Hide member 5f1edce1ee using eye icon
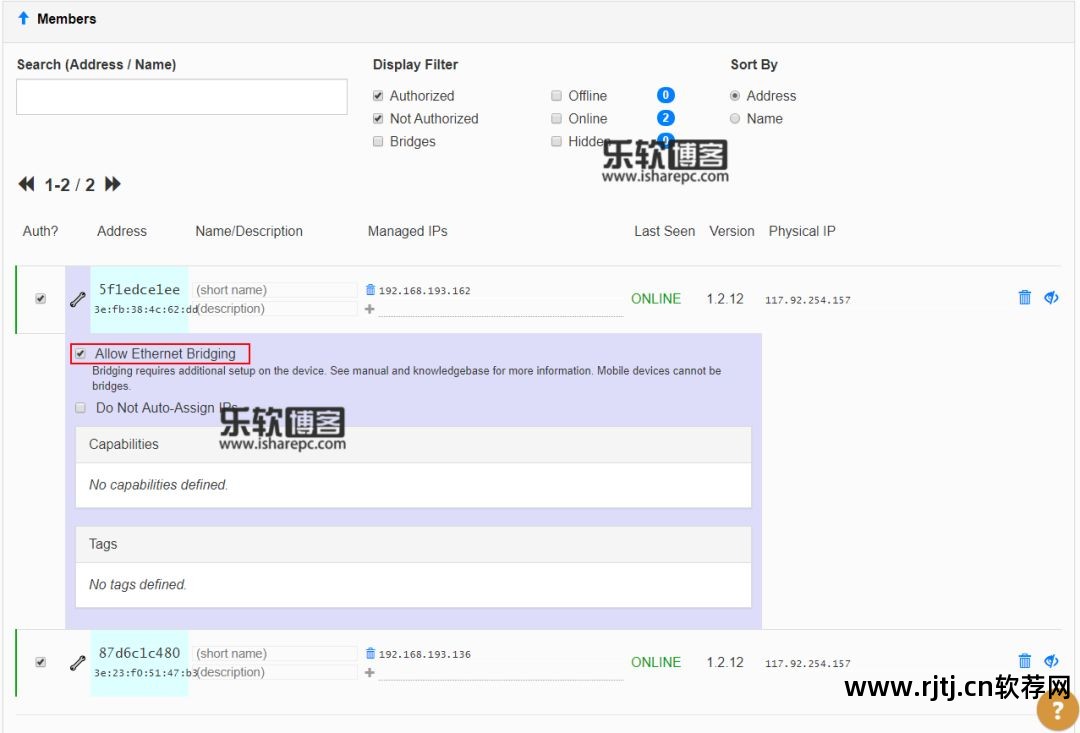Image resolution: width=1080 pixels, height=733 pixels. click(1051, 297)
